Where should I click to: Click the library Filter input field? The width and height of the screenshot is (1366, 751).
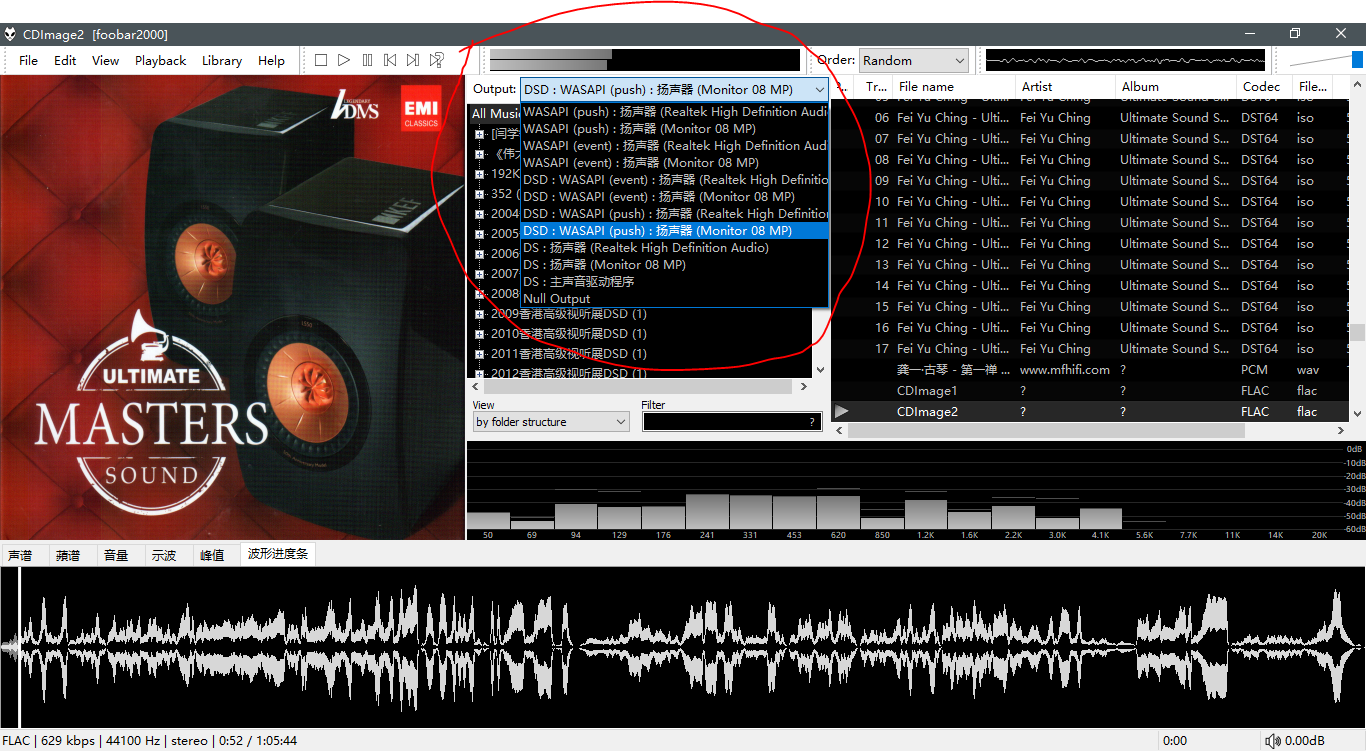(725, 422)
